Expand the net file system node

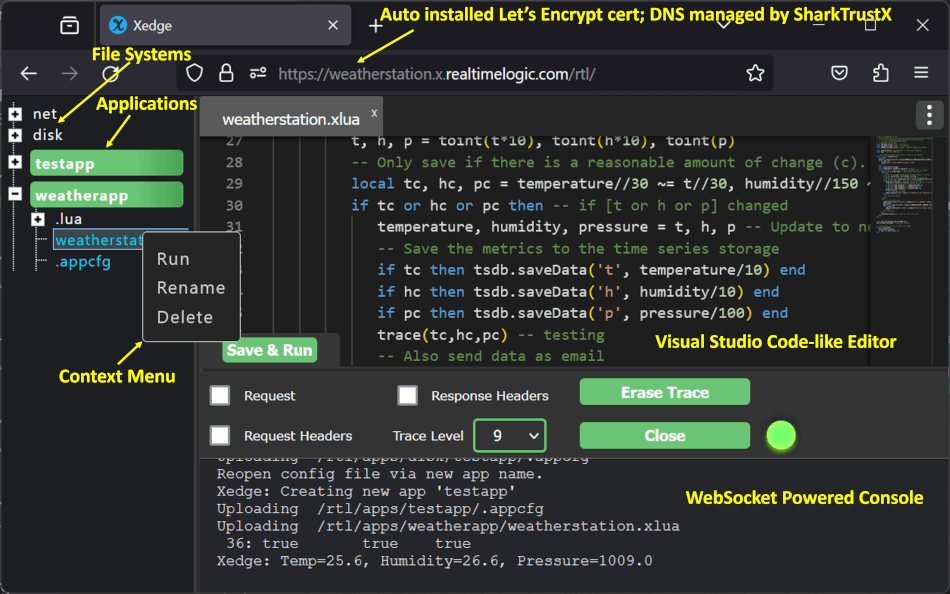(15, 114)
